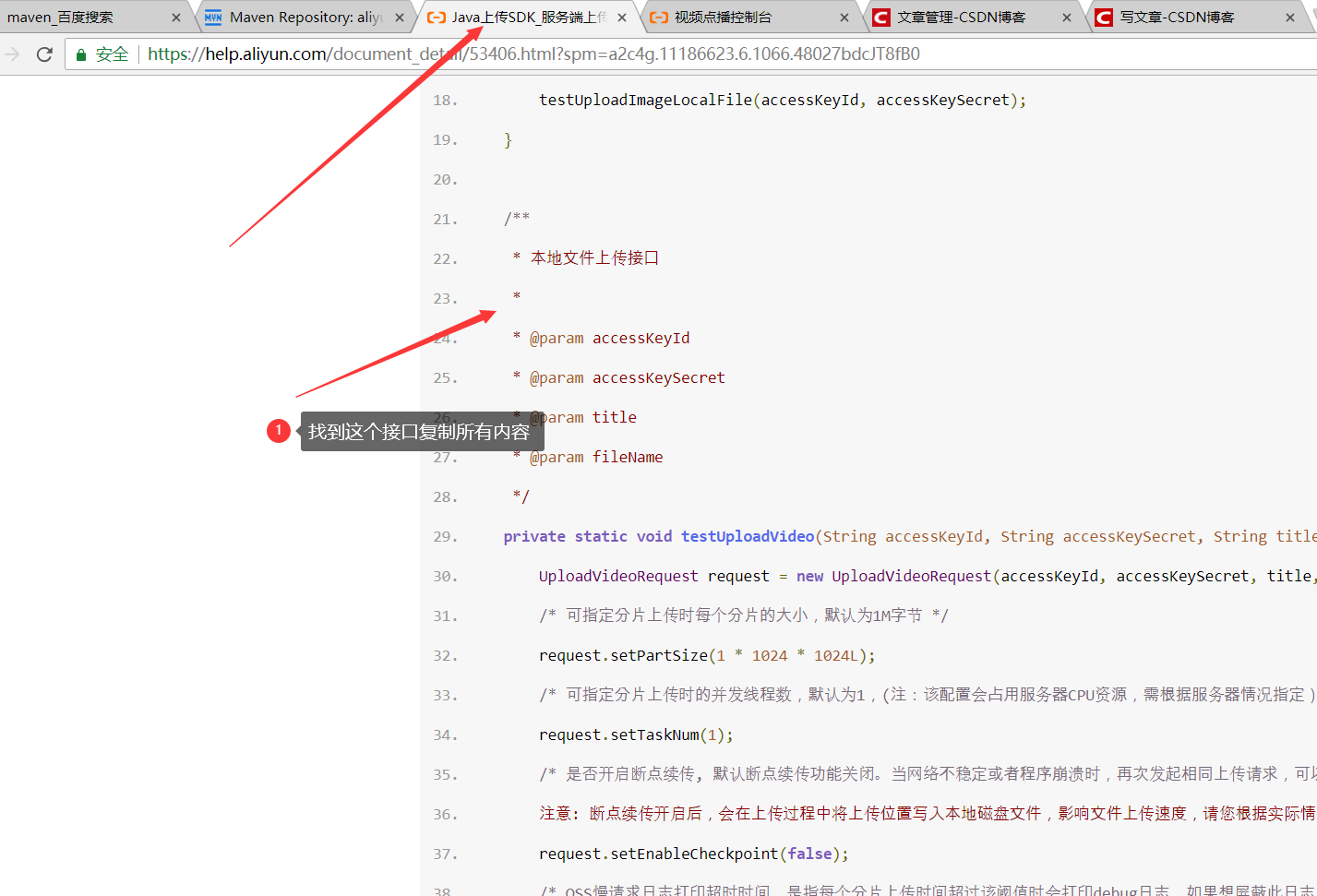
Task: Click the Maven Repository tab favicon
Action: 213,18
